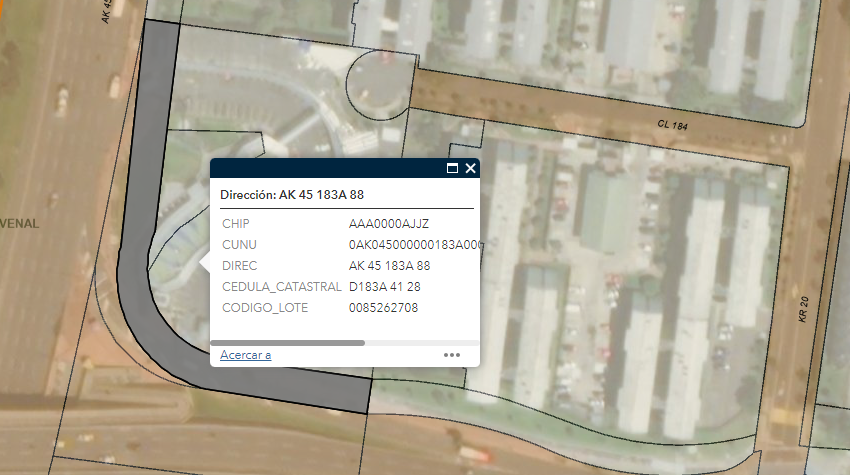Close the parcel info popup
Image resolution: width=850 pixels, height=475 pixels.
click(x=470, y=169)
